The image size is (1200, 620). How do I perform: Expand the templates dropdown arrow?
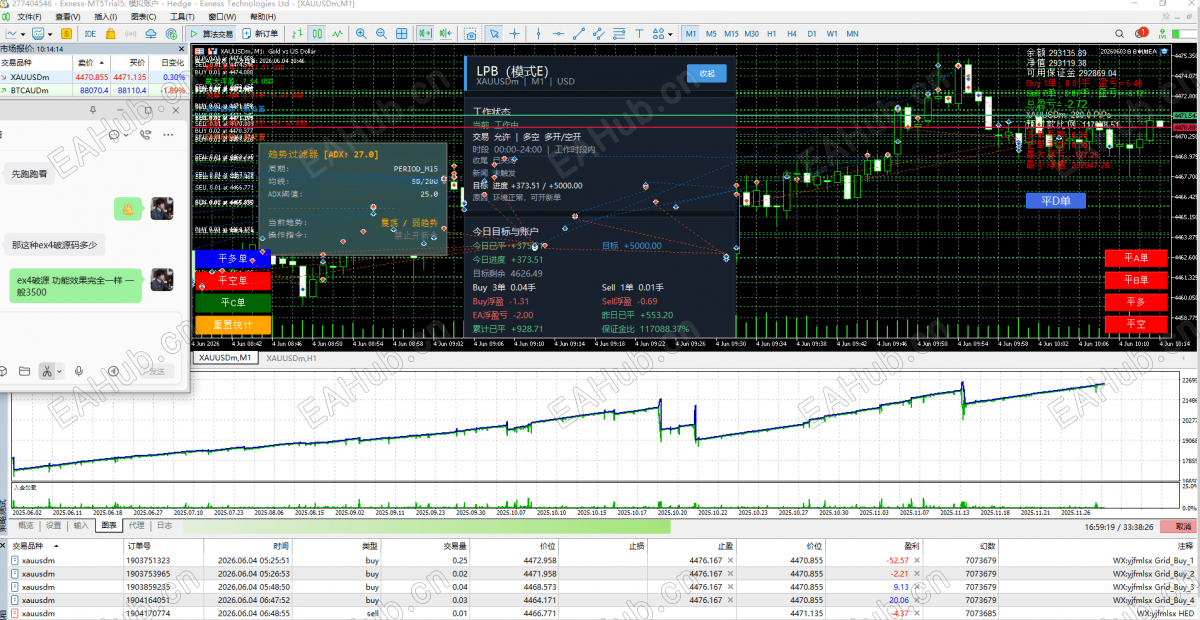[x=50, y=34]
